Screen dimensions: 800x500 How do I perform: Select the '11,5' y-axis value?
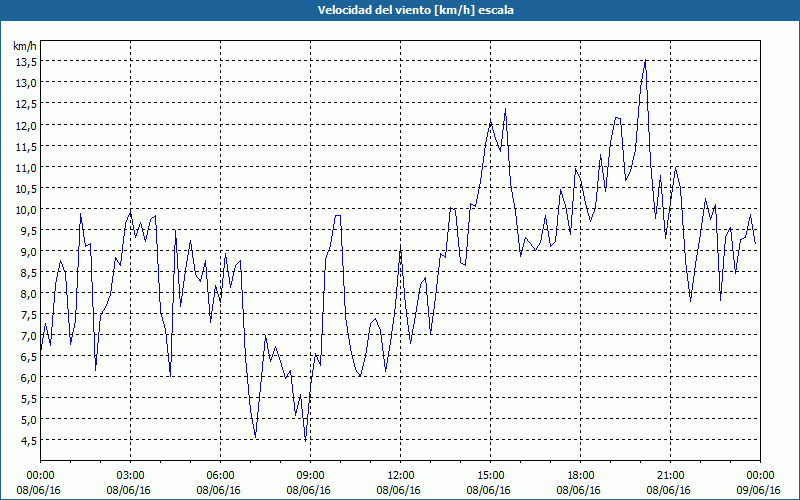click(27, 147)
